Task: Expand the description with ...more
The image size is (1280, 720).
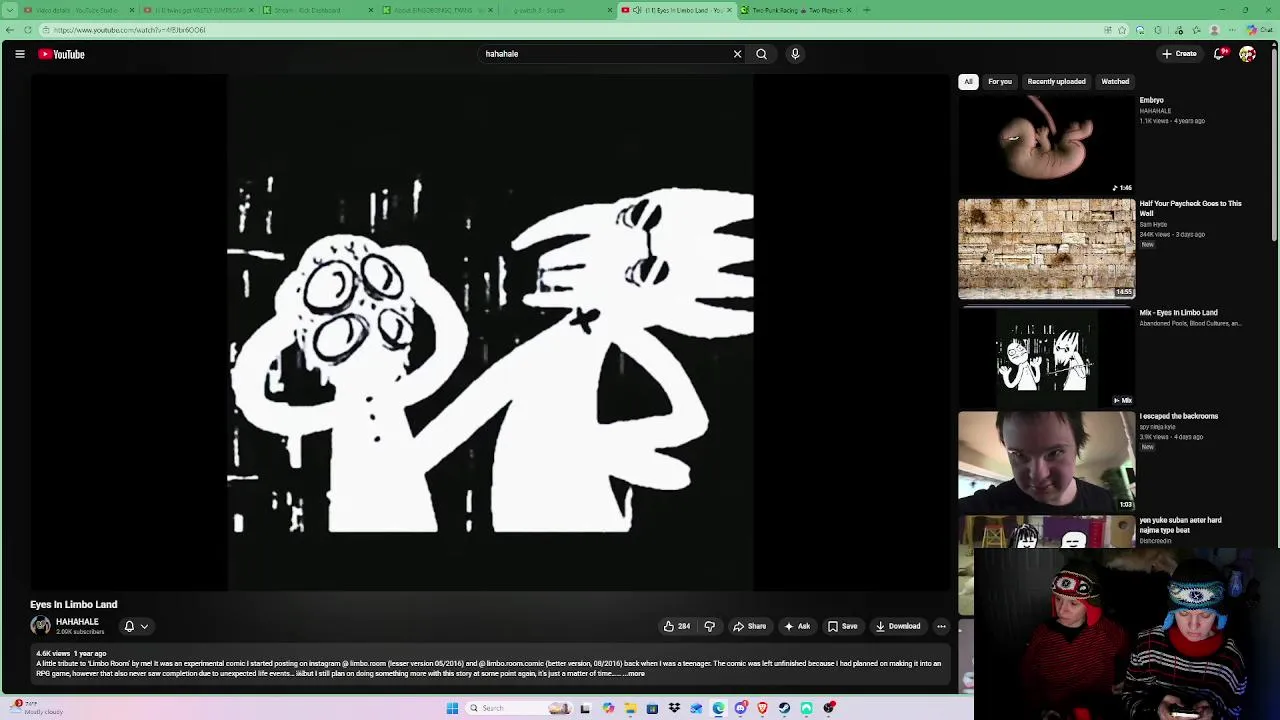Action: [635, 674]
